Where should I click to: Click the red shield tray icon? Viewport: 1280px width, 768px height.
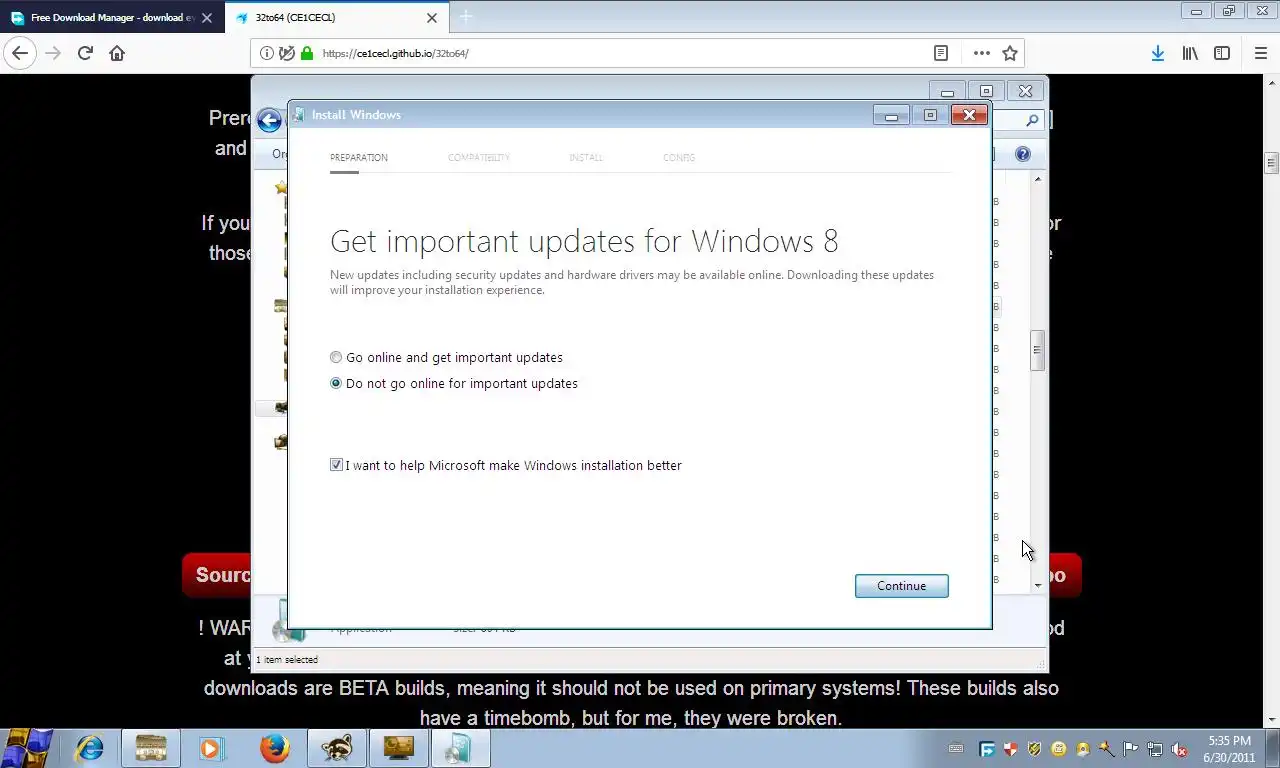pos(1010,749)
